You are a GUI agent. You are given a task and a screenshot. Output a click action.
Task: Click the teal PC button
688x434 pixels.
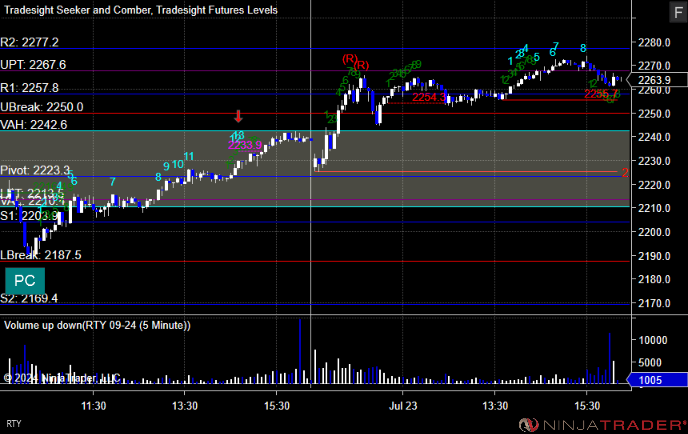tap(25, 280)
